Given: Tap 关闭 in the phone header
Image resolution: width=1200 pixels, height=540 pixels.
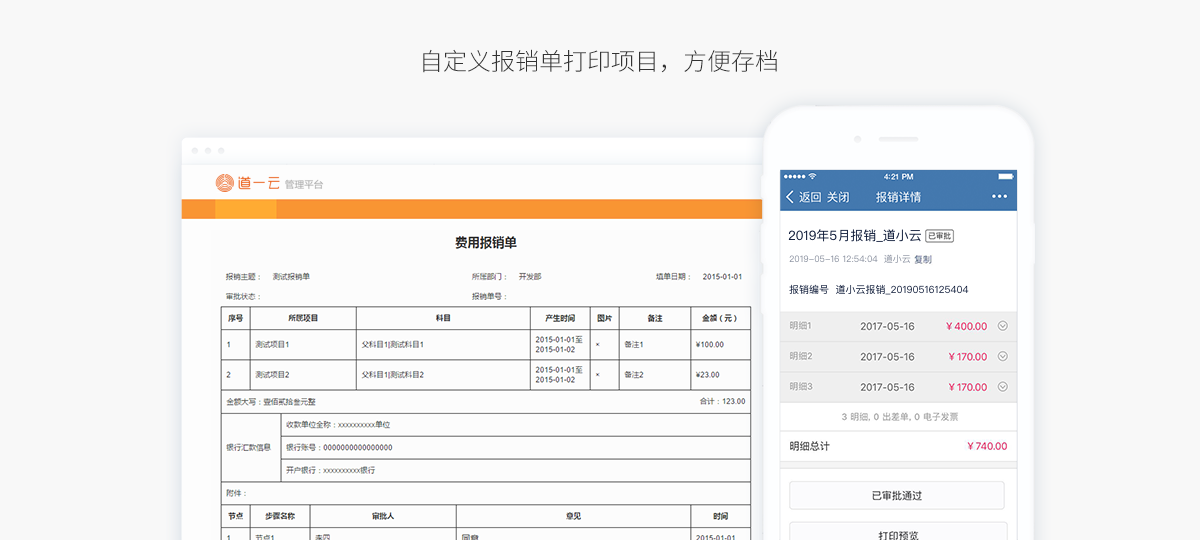Looking at the screenshot, I should [838, 197].
